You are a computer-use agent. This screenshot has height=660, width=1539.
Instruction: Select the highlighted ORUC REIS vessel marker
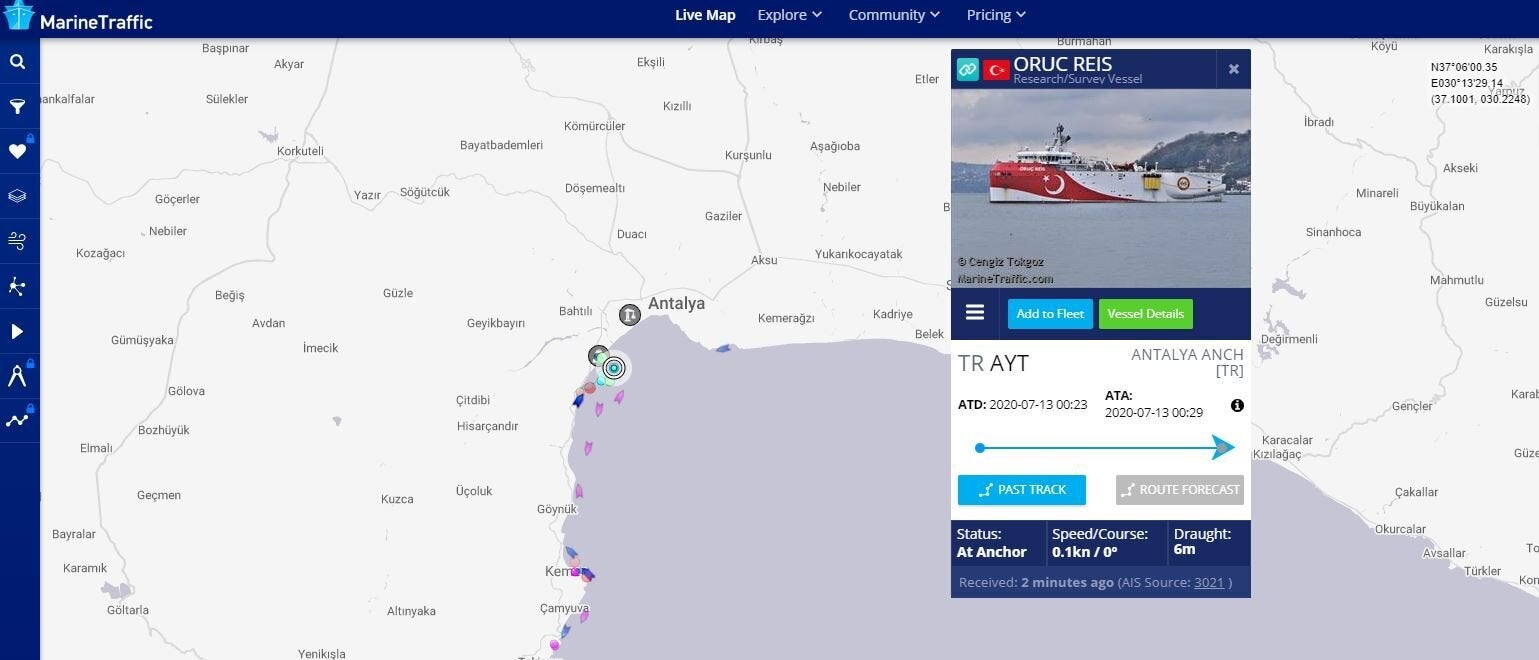[x=614, y=368]
